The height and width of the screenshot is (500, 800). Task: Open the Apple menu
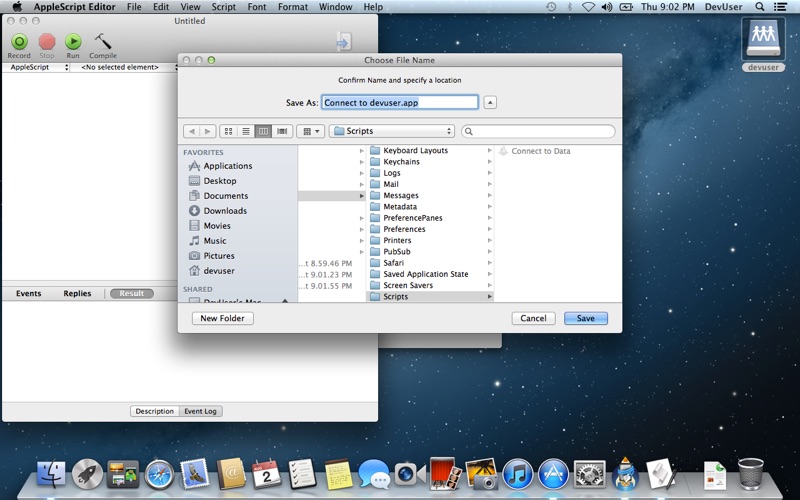click(17, 7)
